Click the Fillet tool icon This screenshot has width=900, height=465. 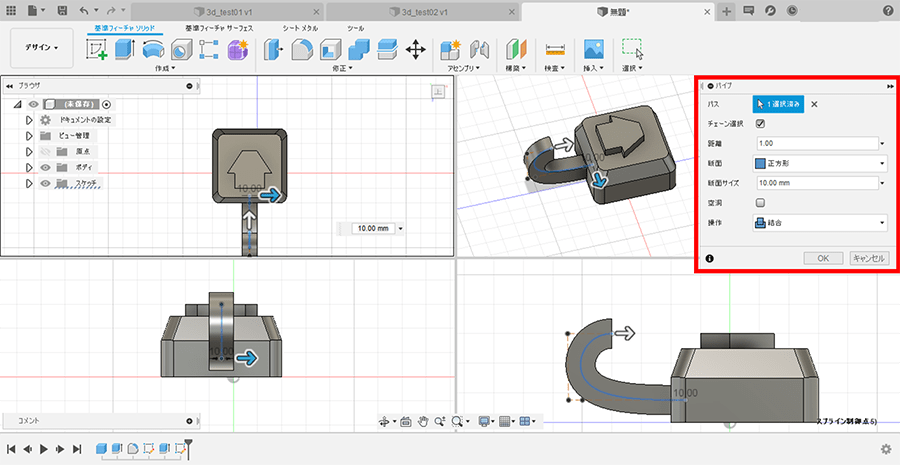303,49
